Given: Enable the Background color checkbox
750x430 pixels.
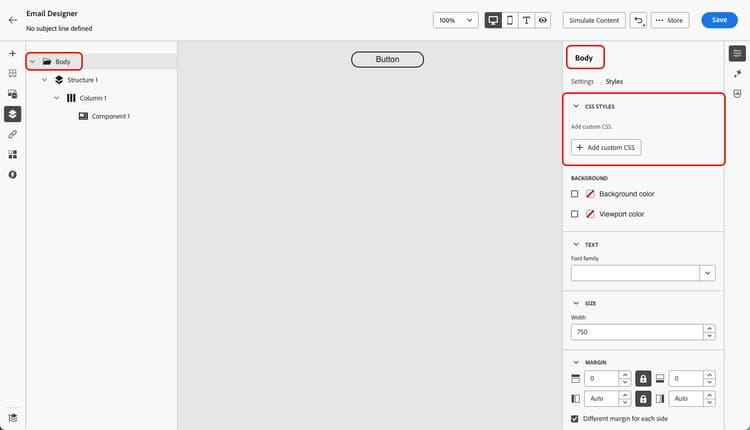Looking at the screenshot, I should pyautogui.click(x=574, y=194).
